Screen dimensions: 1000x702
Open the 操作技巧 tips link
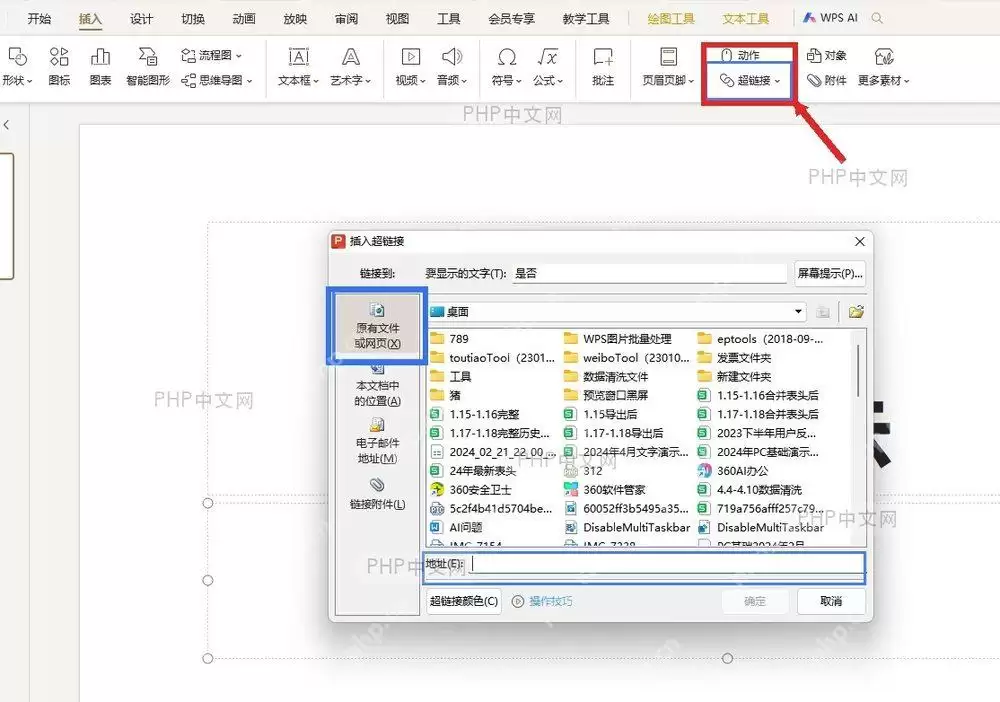coord(542,601)
